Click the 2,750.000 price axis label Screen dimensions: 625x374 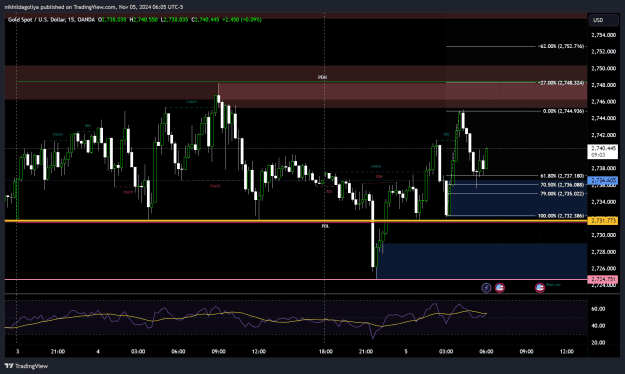pos(603,69)
